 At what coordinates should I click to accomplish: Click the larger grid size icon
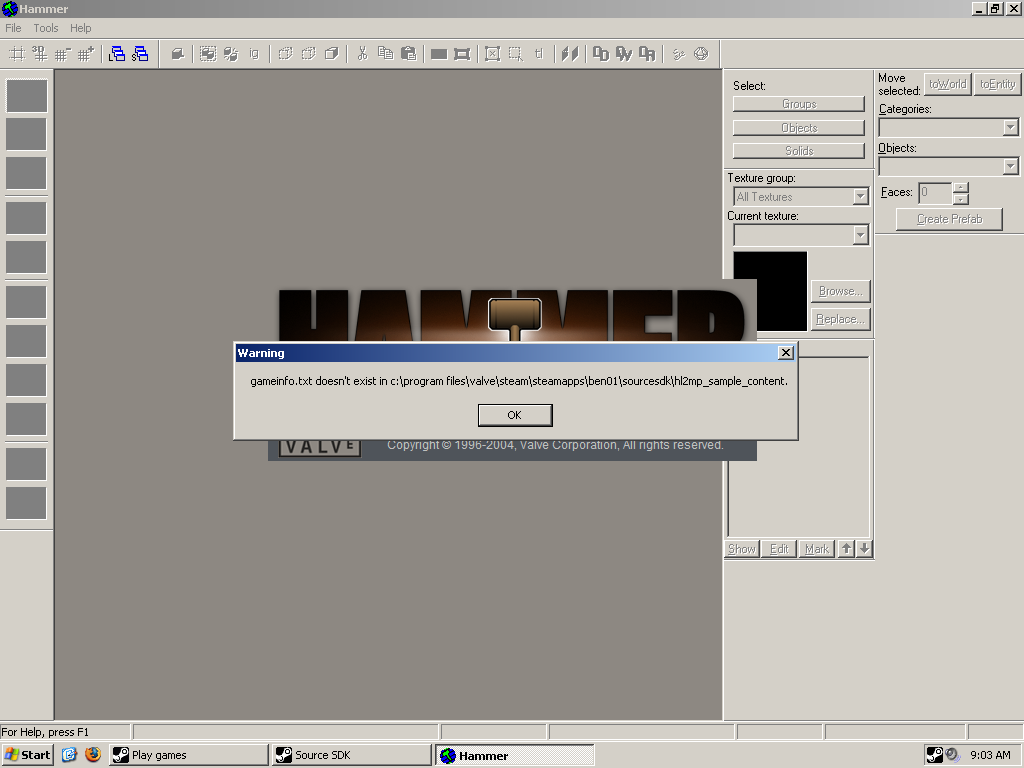tap(86, 54)
